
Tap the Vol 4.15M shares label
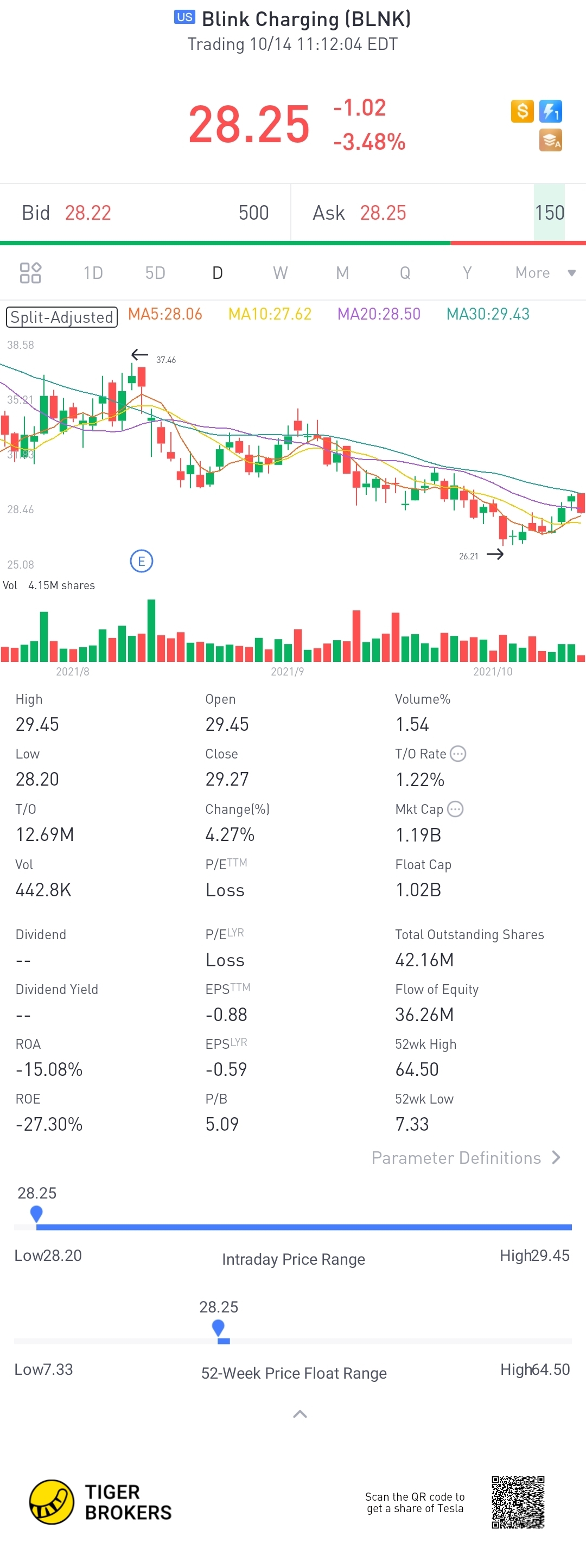pos(49,585)
